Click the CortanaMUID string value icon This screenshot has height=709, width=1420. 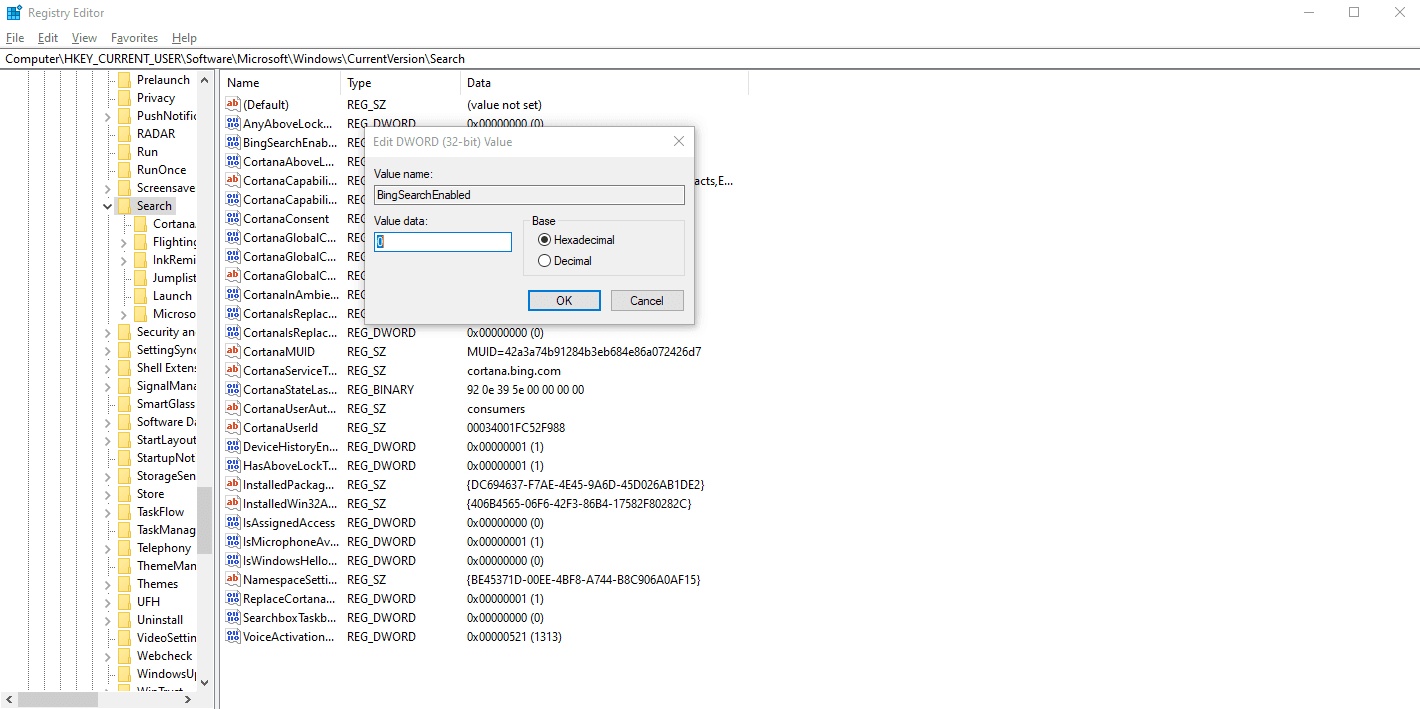[x=231, y=351]
